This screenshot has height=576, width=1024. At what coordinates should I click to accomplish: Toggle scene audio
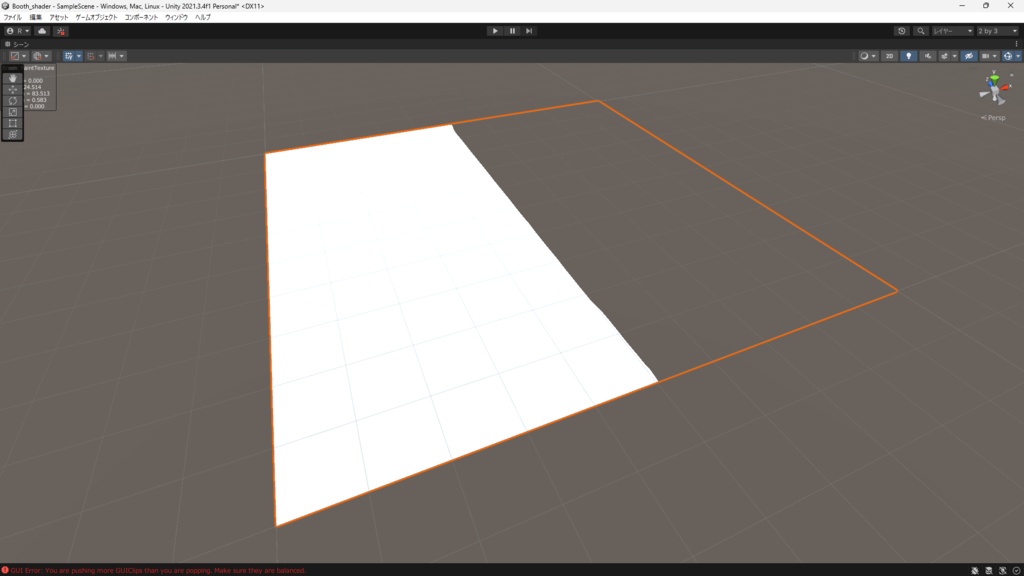[927, 56]
